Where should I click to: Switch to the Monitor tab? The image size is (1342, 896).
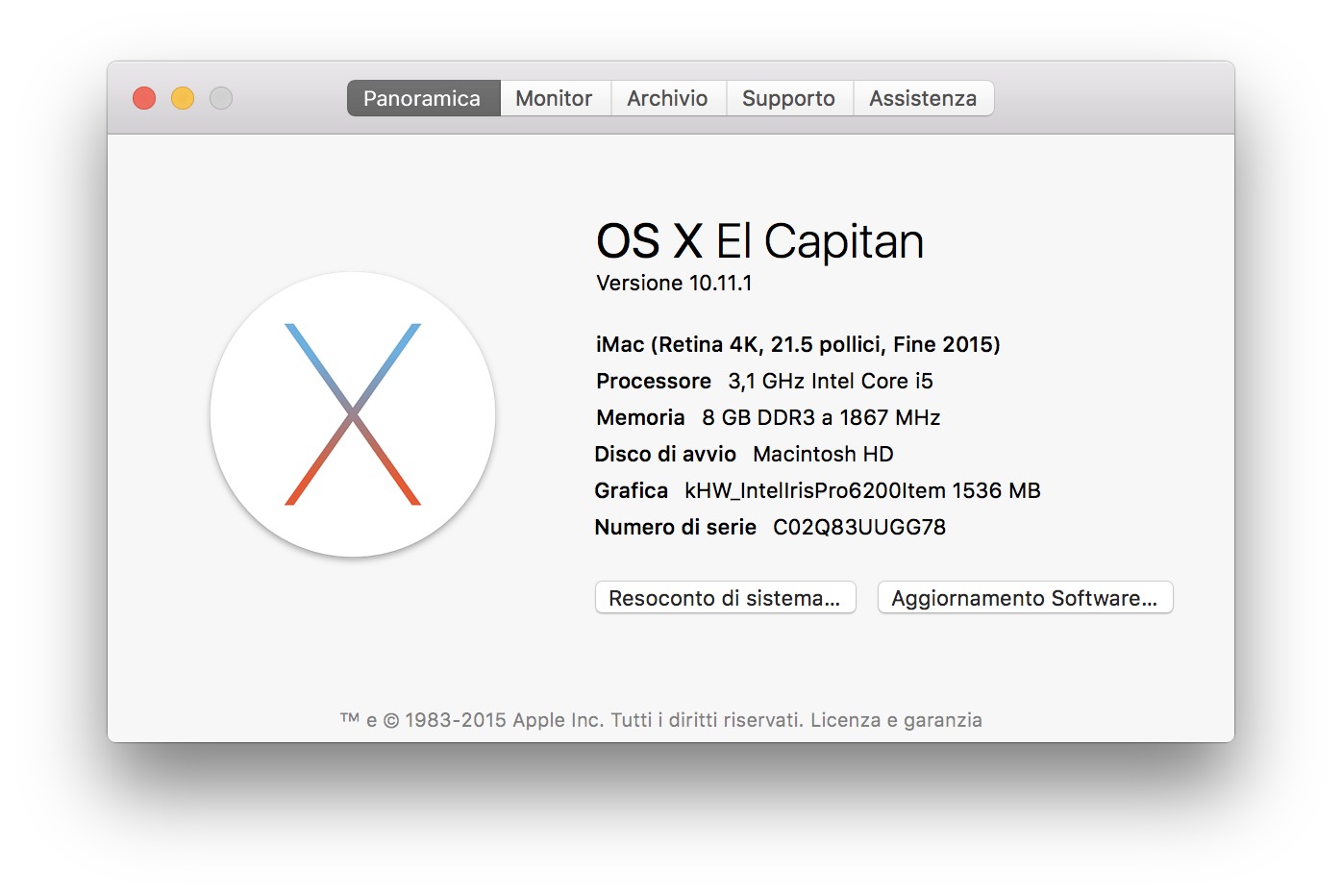click(x=554, y=98)
